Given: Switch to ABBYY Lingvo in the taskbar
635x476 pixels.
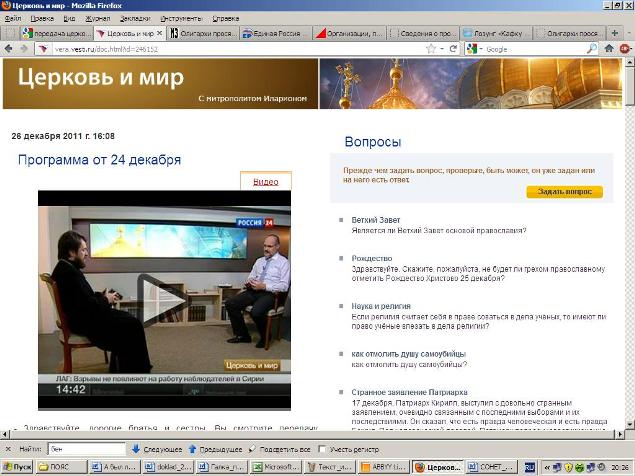Looking at the screenshot, I should point(383,467).
